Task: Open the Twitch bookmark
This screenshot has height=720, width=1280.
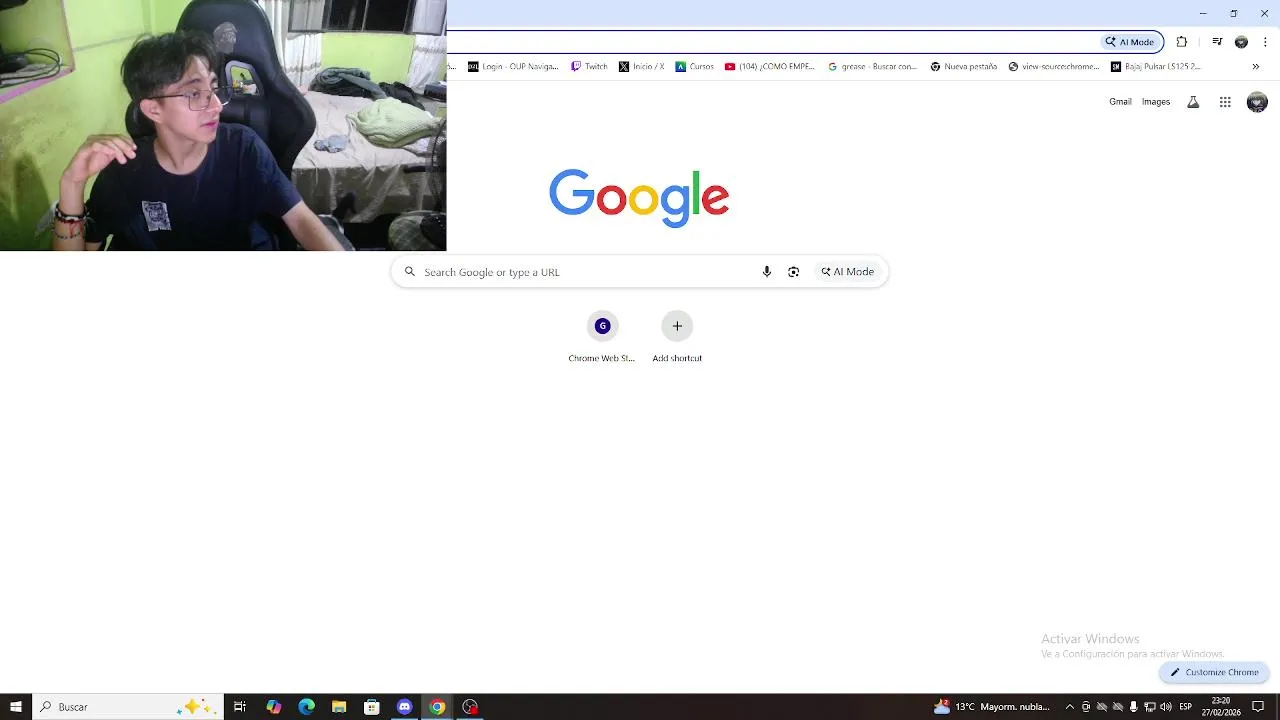Action: click(x=589, y=67)
